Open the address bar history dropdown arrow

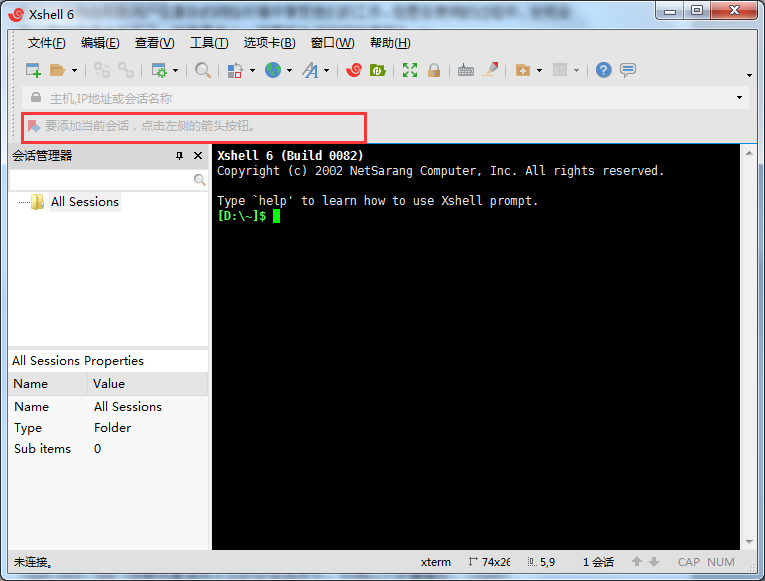[x=740, y=98]
